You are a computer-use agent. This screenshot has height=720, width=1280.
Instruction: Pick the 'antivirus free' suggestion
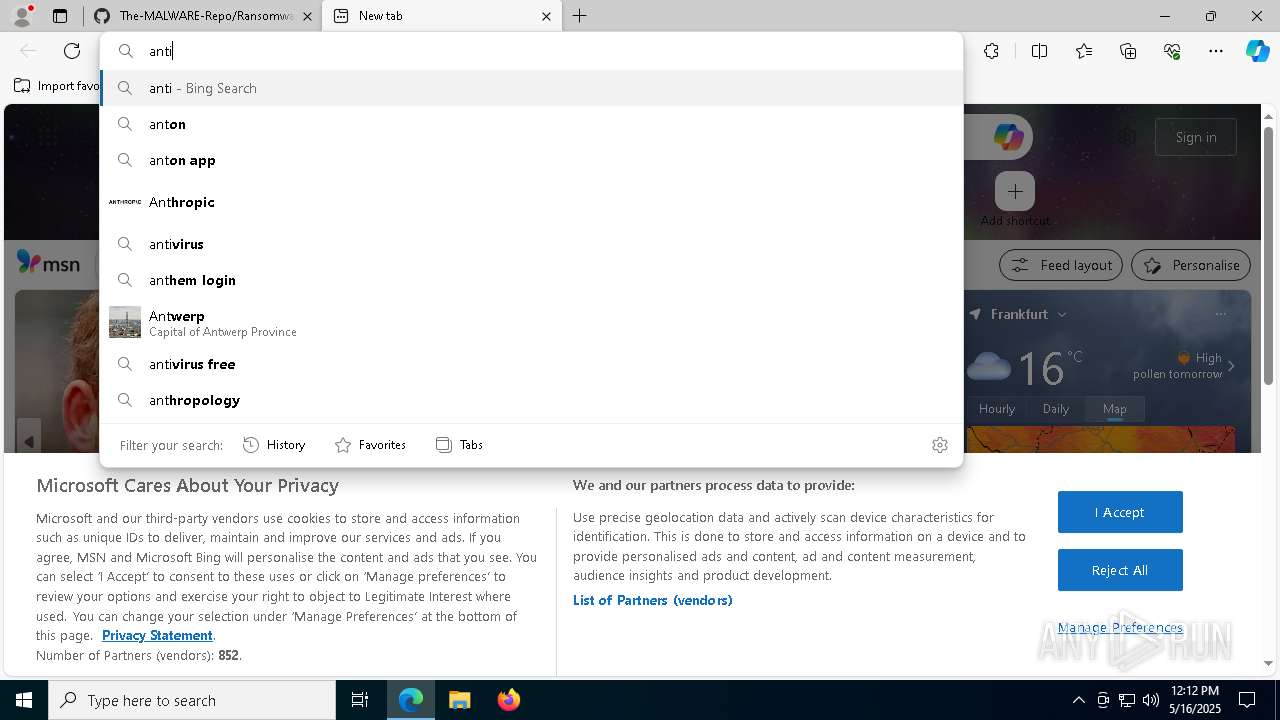point(531,364)
